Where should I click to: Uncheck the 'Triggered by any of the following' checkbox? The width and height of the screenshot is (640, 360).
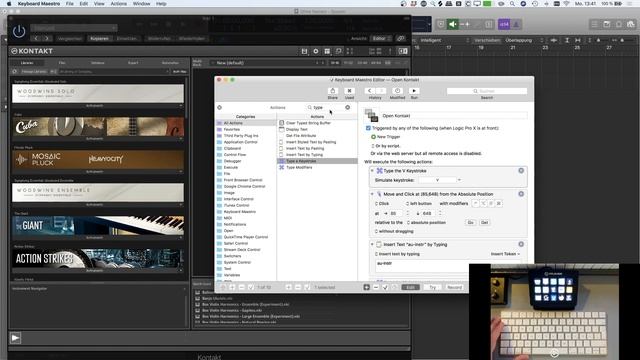(368, 128)
